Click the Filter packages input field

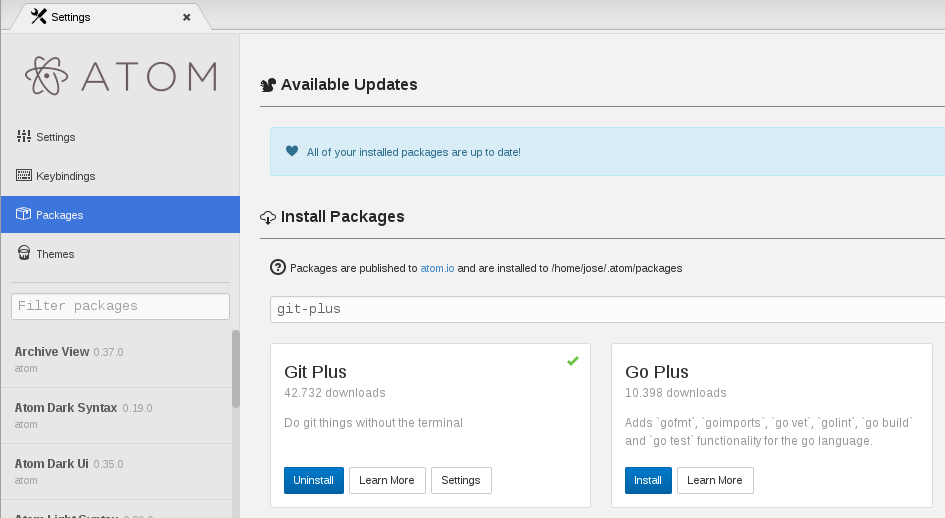[x=120, y=306]
